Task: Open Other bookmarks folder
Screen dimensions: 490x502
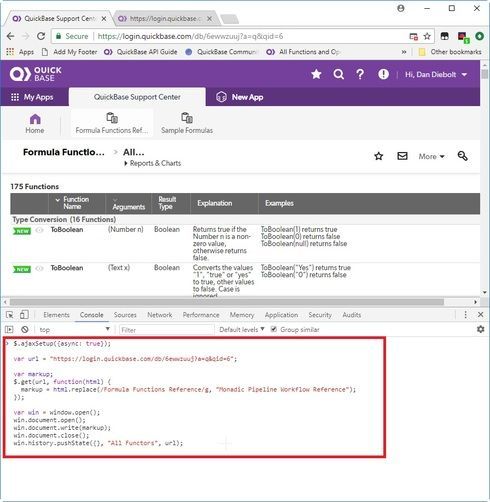Action: [450, 52]
